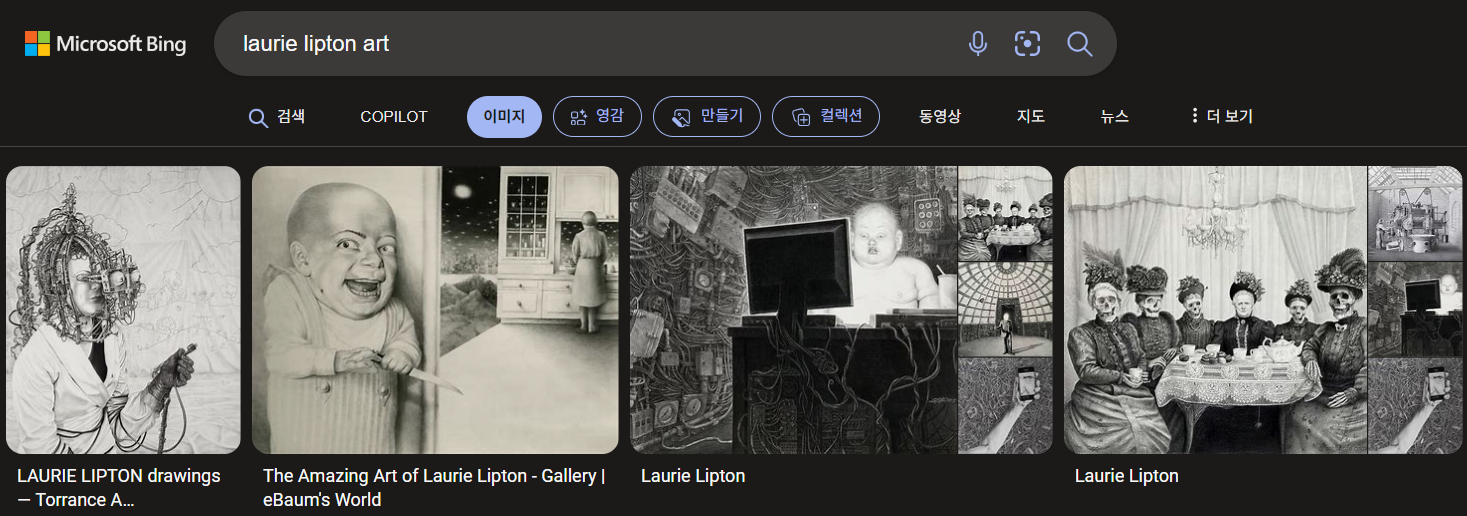Open the baby at computer monitor drawing
The image size is (1467, 516).
pyautogui.click(x=794, y=310)
